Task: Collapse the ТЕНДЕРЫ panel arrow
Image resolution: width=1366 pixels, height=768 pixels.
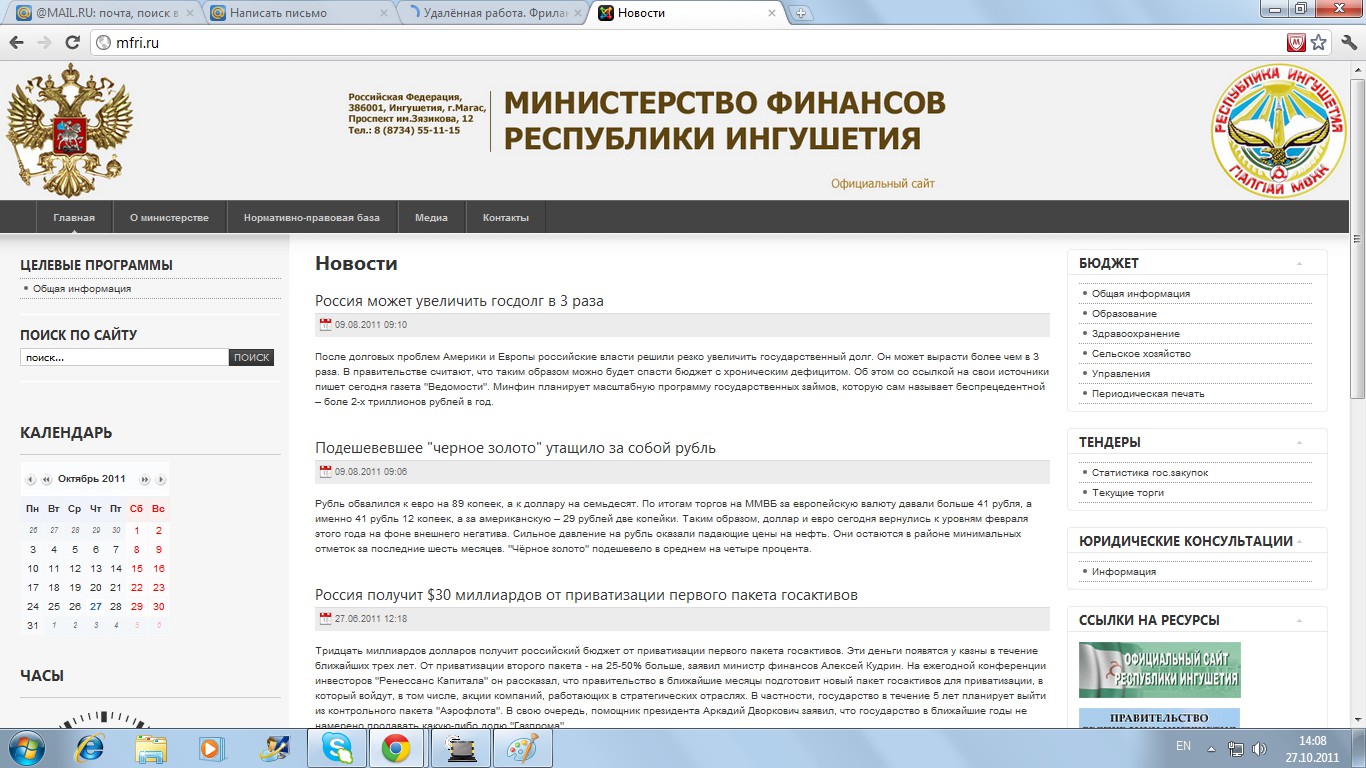Action: tap(1299, 442)
